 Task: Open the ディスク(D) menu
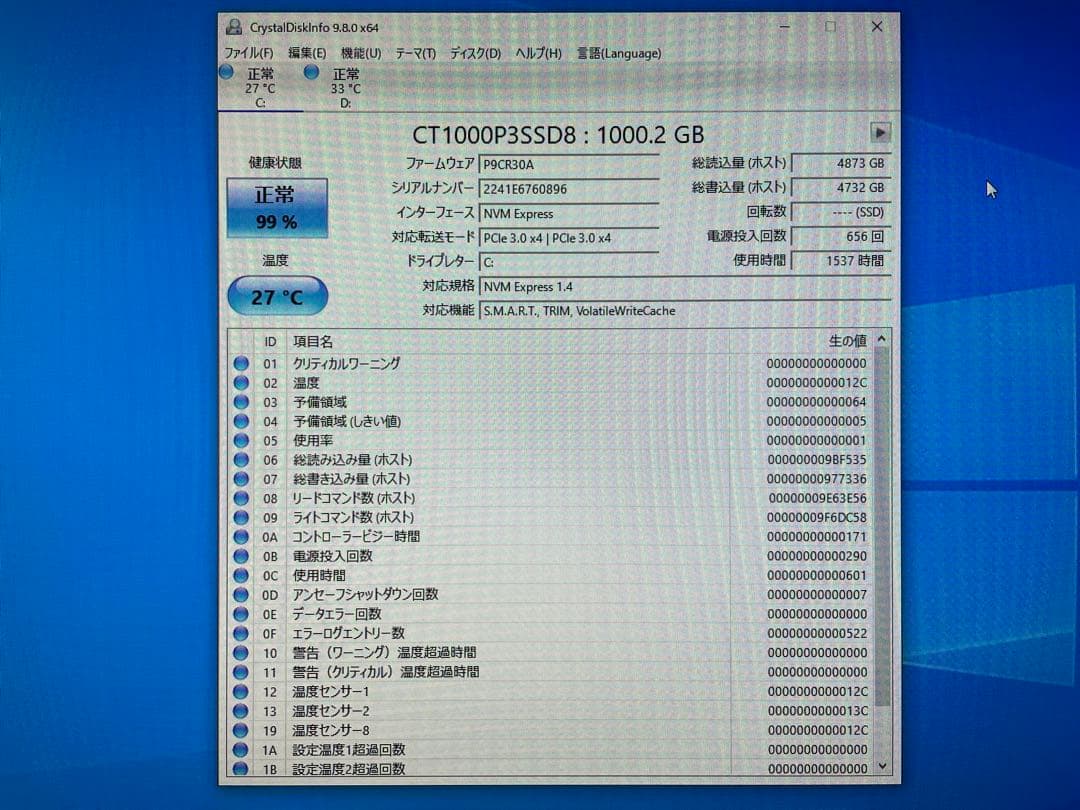475,53
